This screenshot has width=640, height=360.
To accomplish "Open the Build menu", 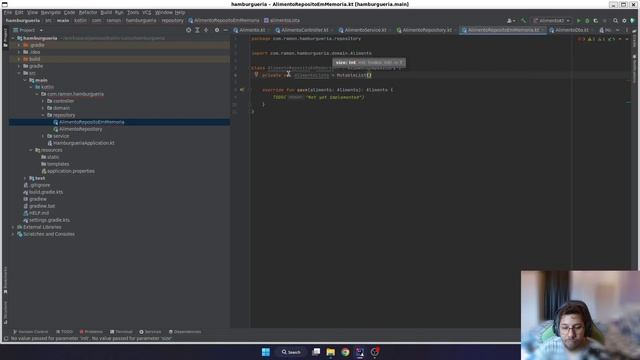I will (x=106, y=13).
